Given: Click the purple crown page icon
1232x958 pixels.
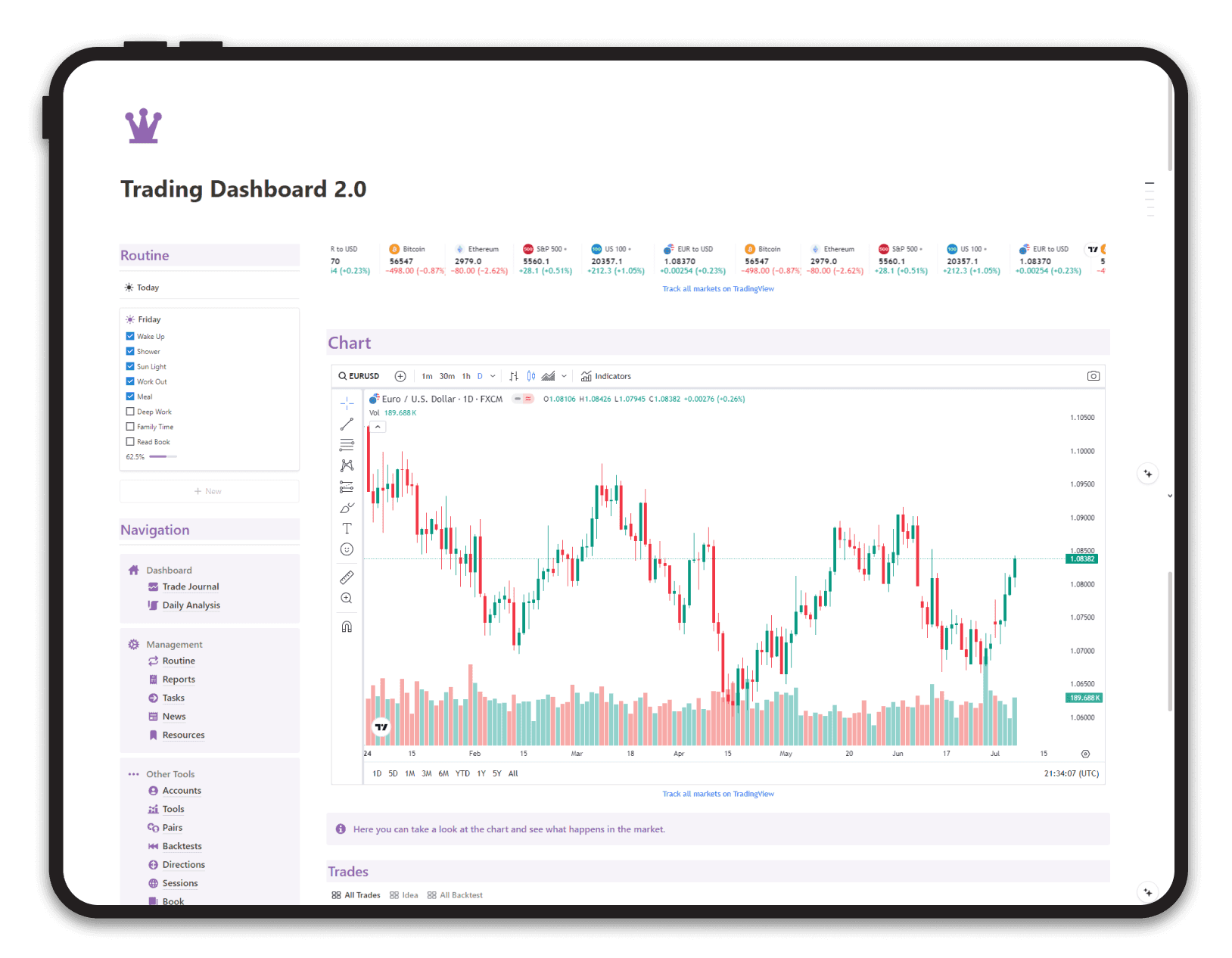Looking at the screenshot, I should [x=143, y=126].
